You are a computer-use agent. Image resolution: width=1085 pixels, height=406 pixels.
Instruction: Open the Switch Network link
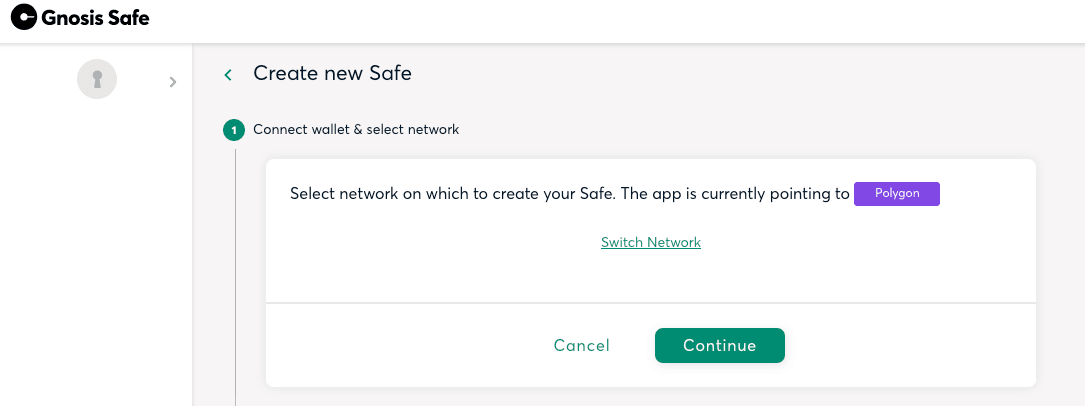coord(650,243)
